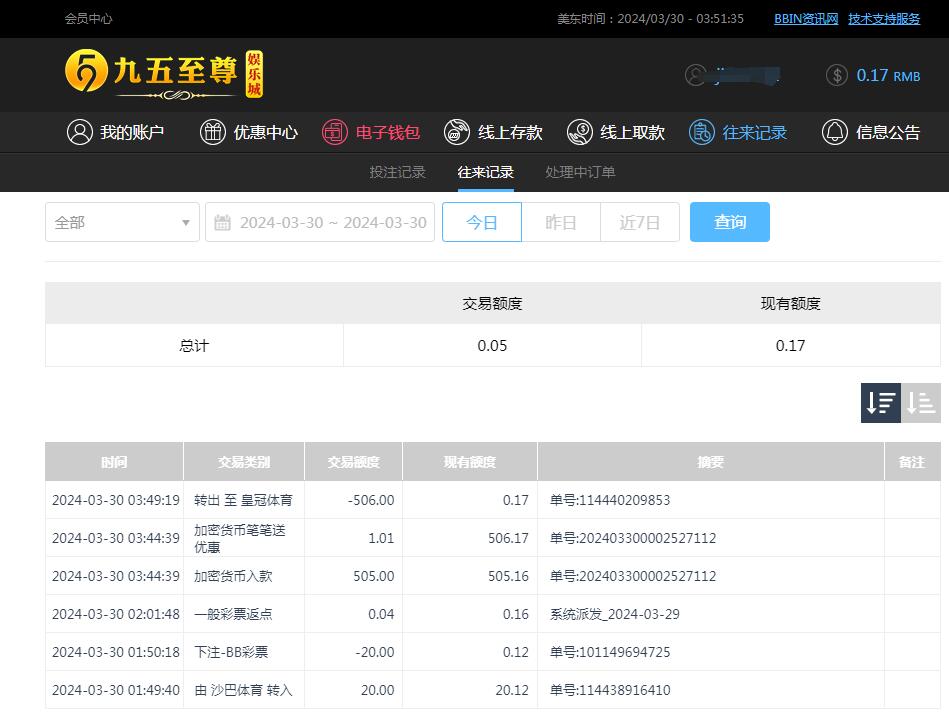
Task: Open the 技术支持服务 link
Action: pos(884,18)
